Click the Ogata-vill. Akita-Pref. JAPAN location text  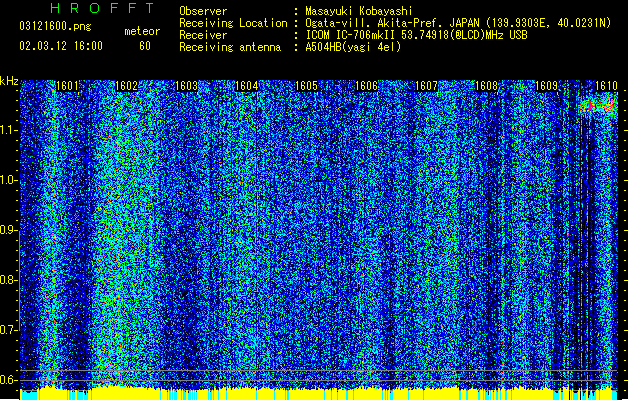coord(458,23)
